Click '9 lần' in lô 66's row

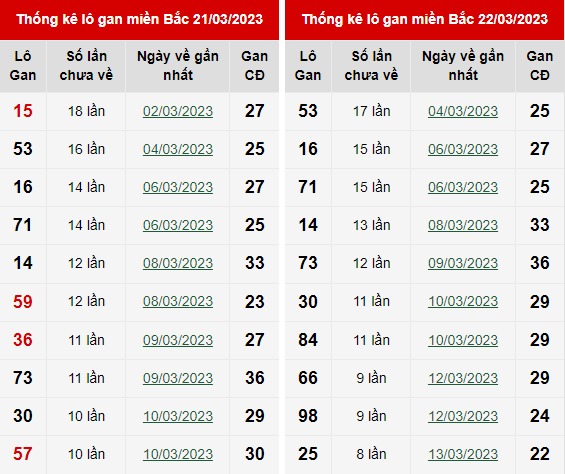click(372, 378)
